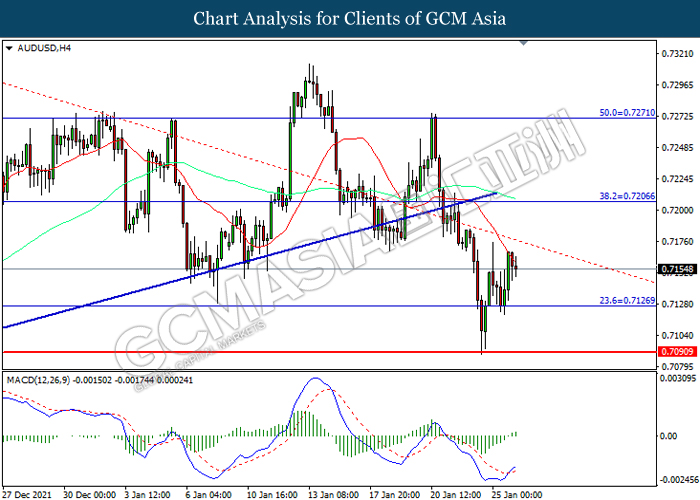
Task: Click the 10 Jan 16:00 date label
Action: pyautogui.click(x=272, y=495)
